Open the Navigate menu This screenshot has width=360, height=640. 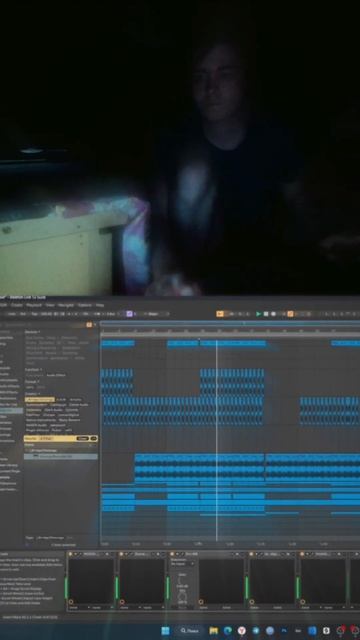66,305
